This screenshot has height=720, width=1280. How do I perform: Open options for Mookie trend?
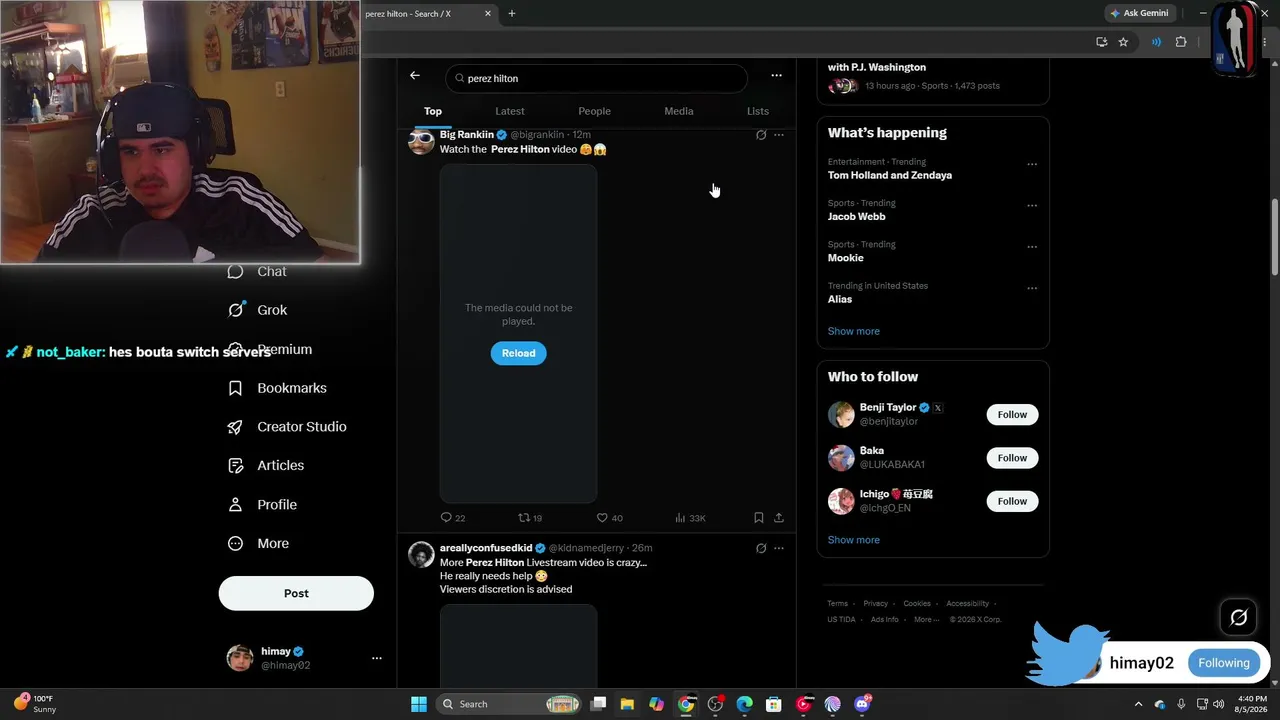tap(1032, 247)
